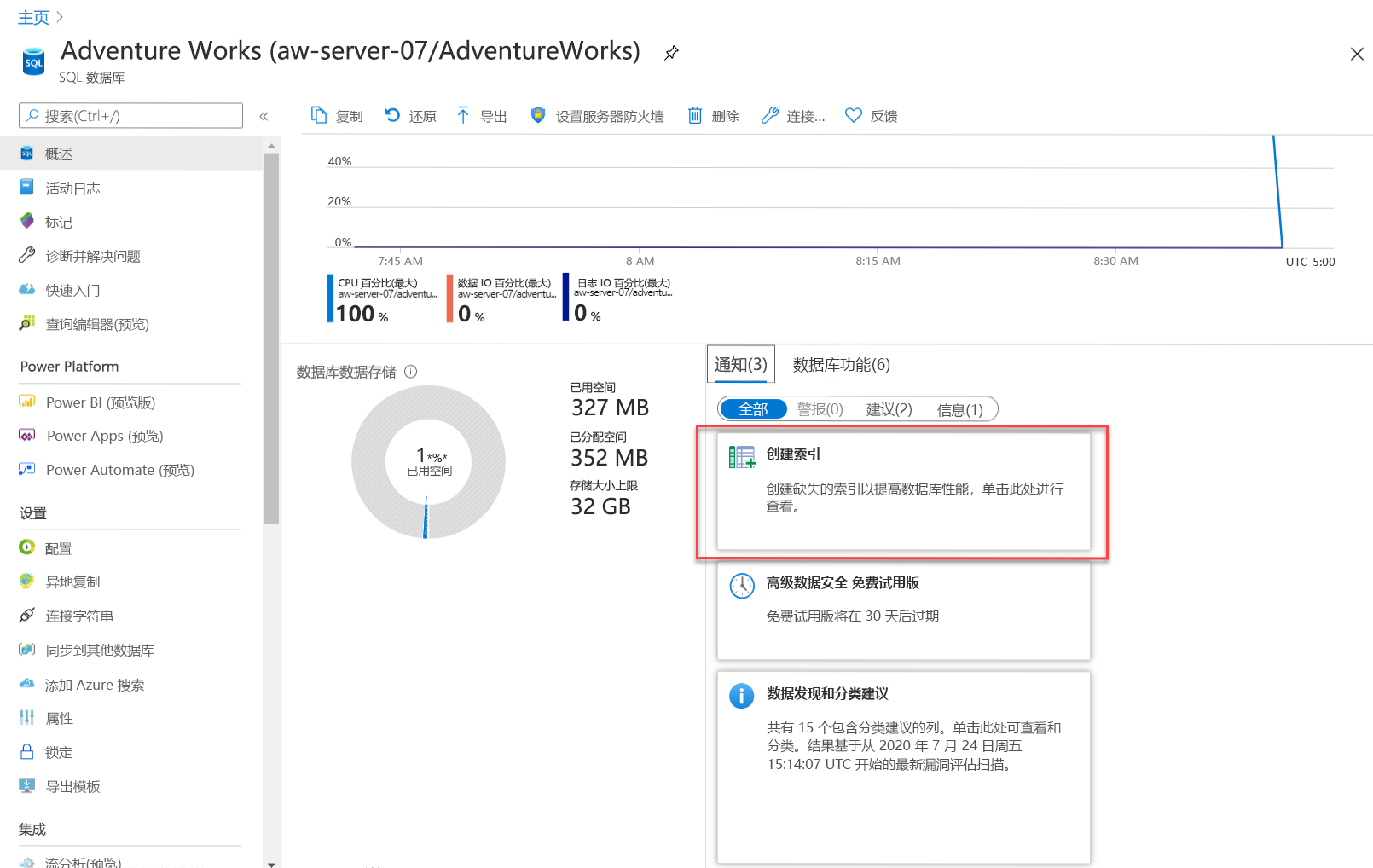The height and width of the screenshot is (868, 1373).
Task: Click the 复制 (copy) toolbar icon
Action: coord(318,115)
